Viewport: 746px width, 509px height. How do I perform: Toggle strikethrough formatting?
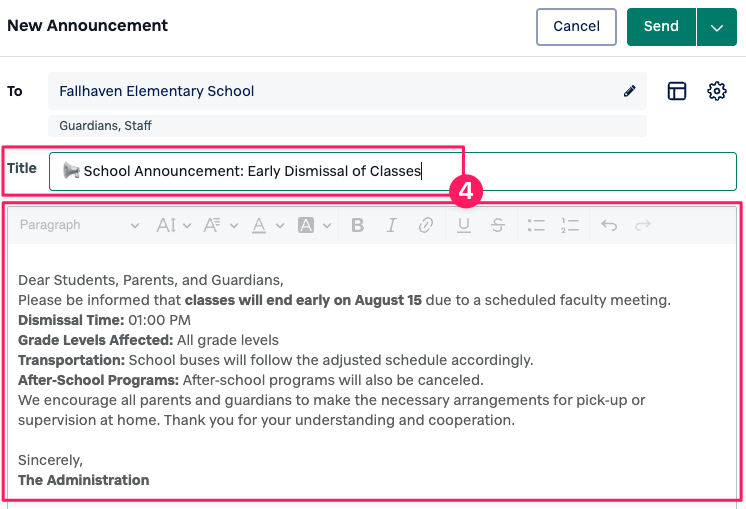(497, 225)
